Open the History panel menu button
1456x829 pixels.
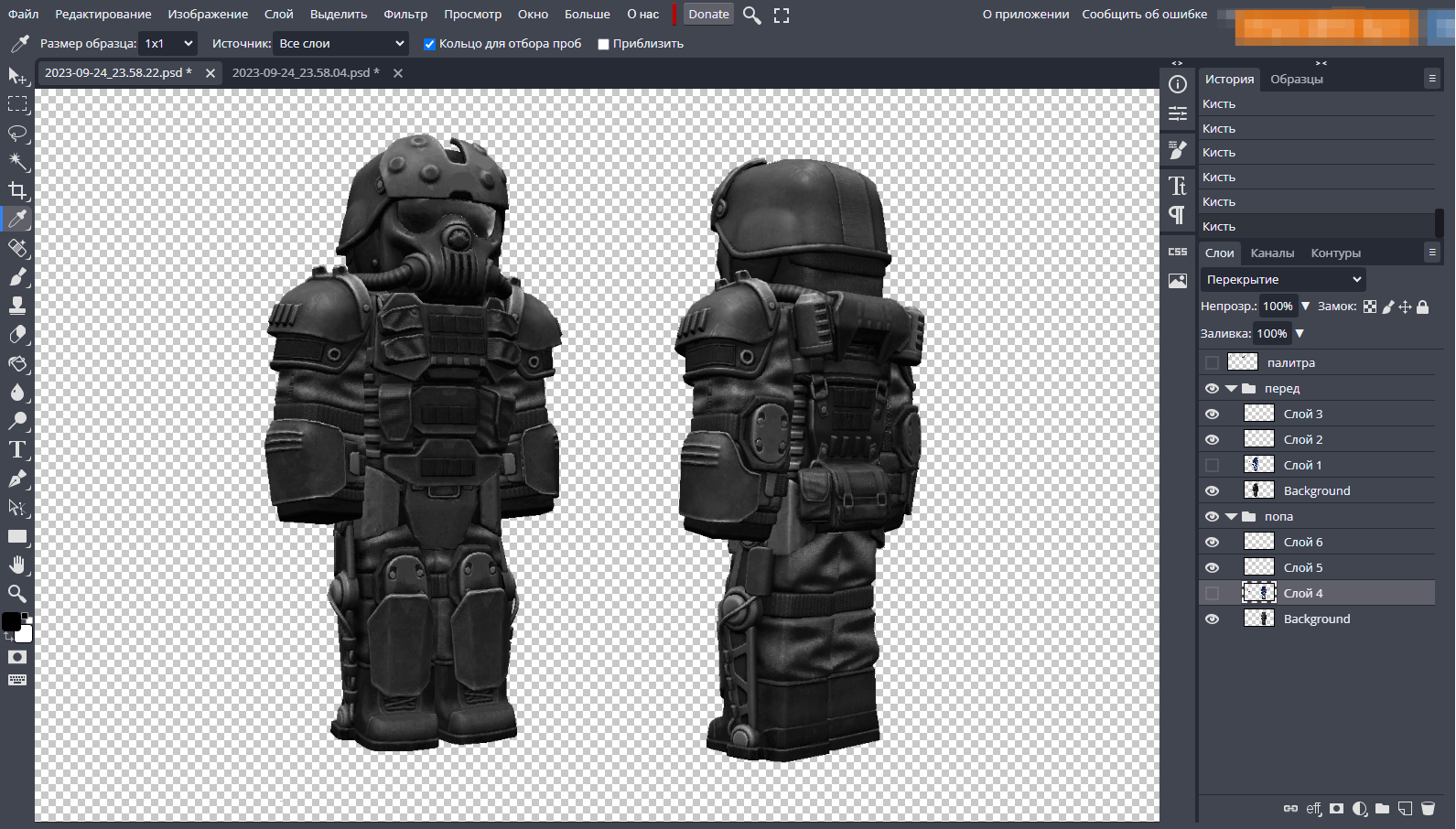[x=1432, y=79]
